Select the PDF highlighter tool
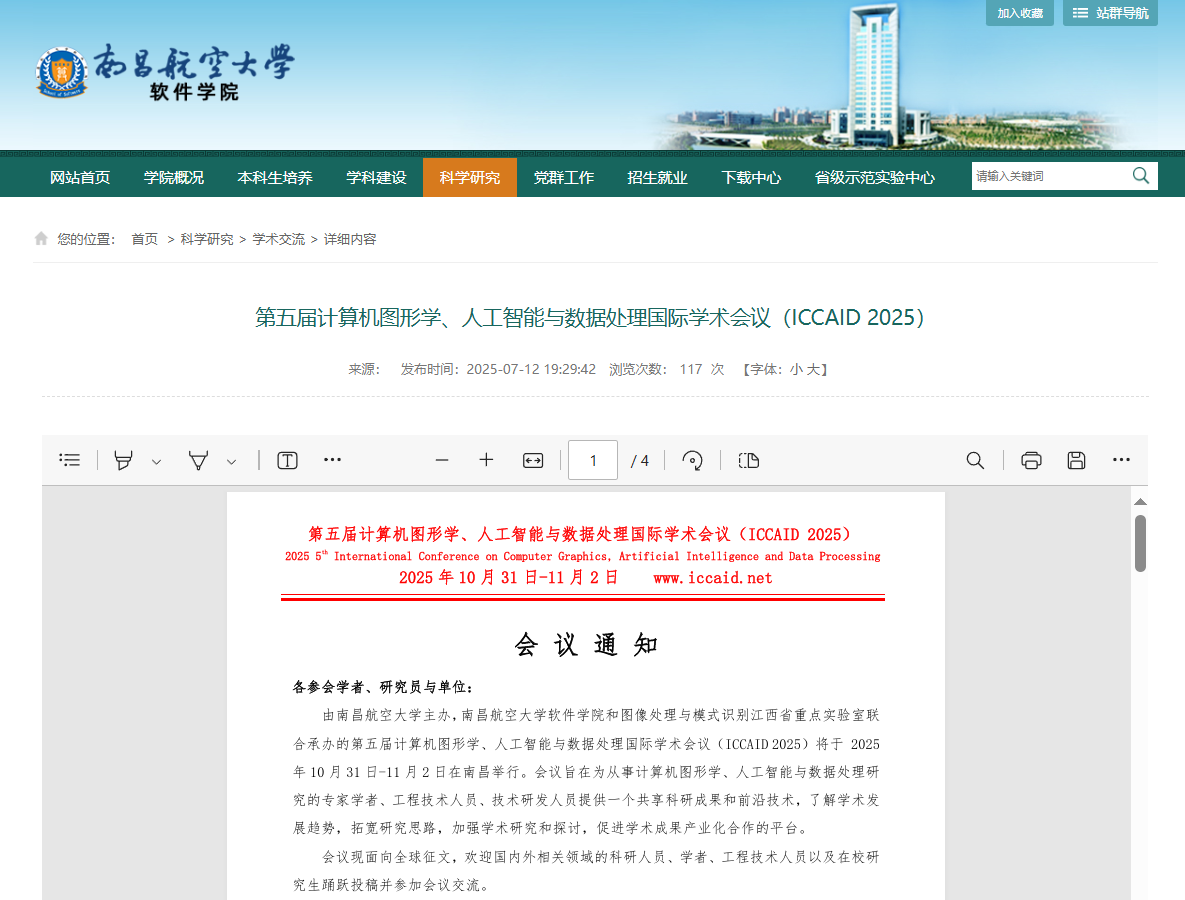1185x900 pixels. [123, 460]
